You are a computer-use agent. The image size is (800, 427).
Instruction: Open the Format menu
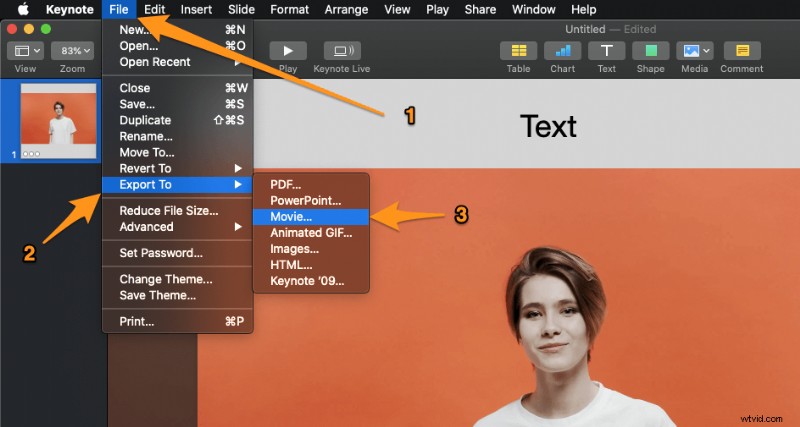[290, 9]
